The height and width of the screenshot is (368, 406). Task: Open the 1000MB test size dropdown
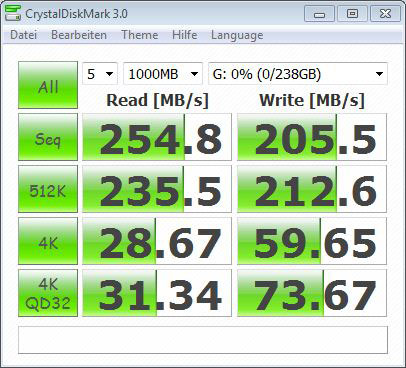tap(163, 74)
